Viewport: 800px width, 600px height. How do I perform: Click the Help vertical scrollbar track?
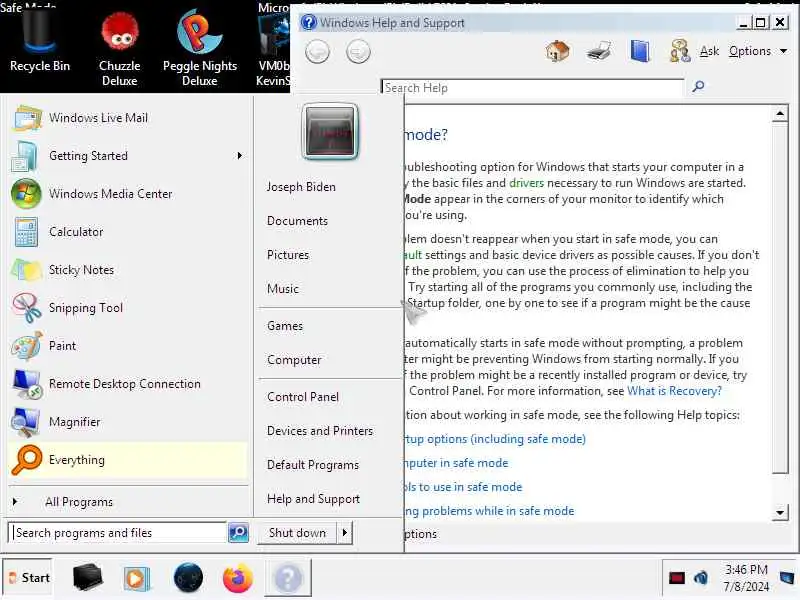pos(780,489)
